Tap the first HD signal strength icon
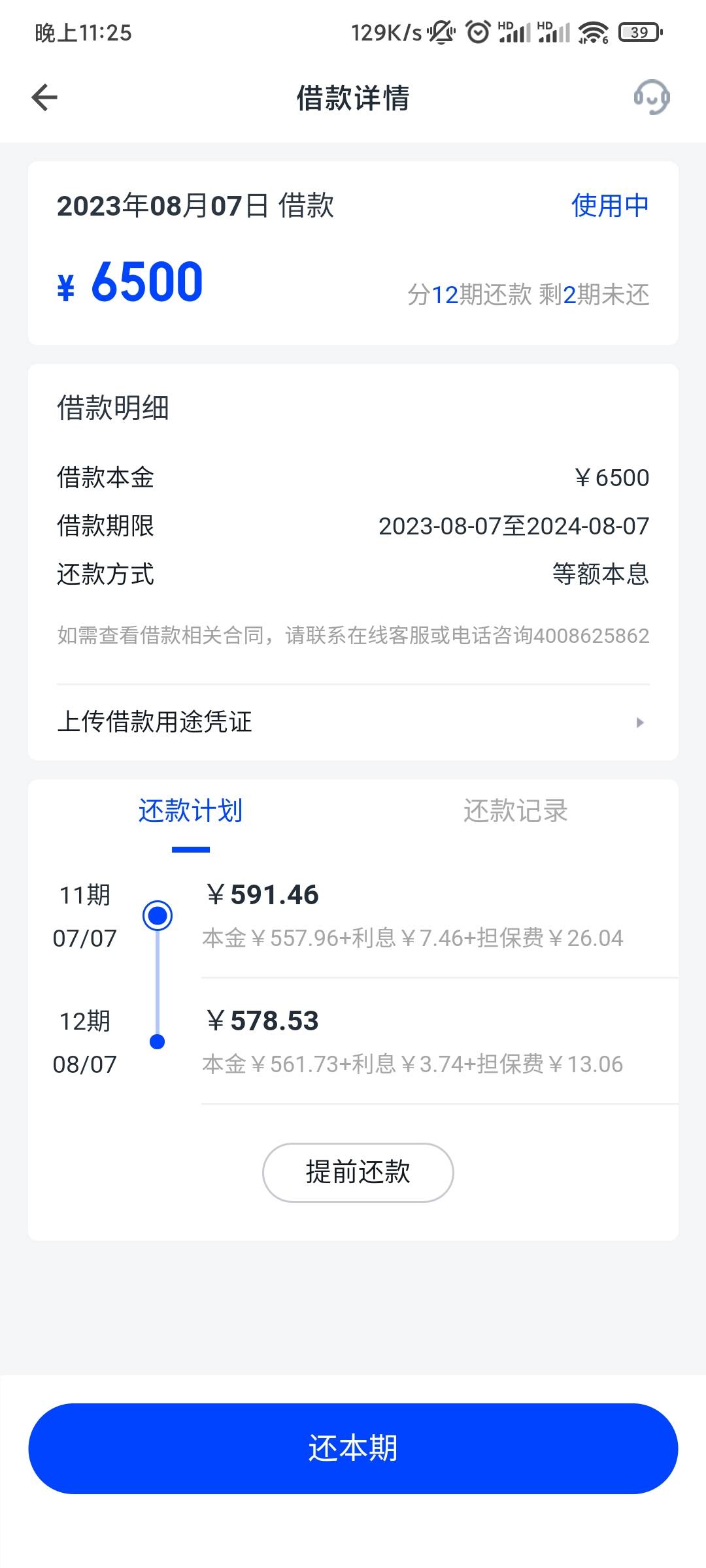 pyautogui.click(x=515, y=32)
